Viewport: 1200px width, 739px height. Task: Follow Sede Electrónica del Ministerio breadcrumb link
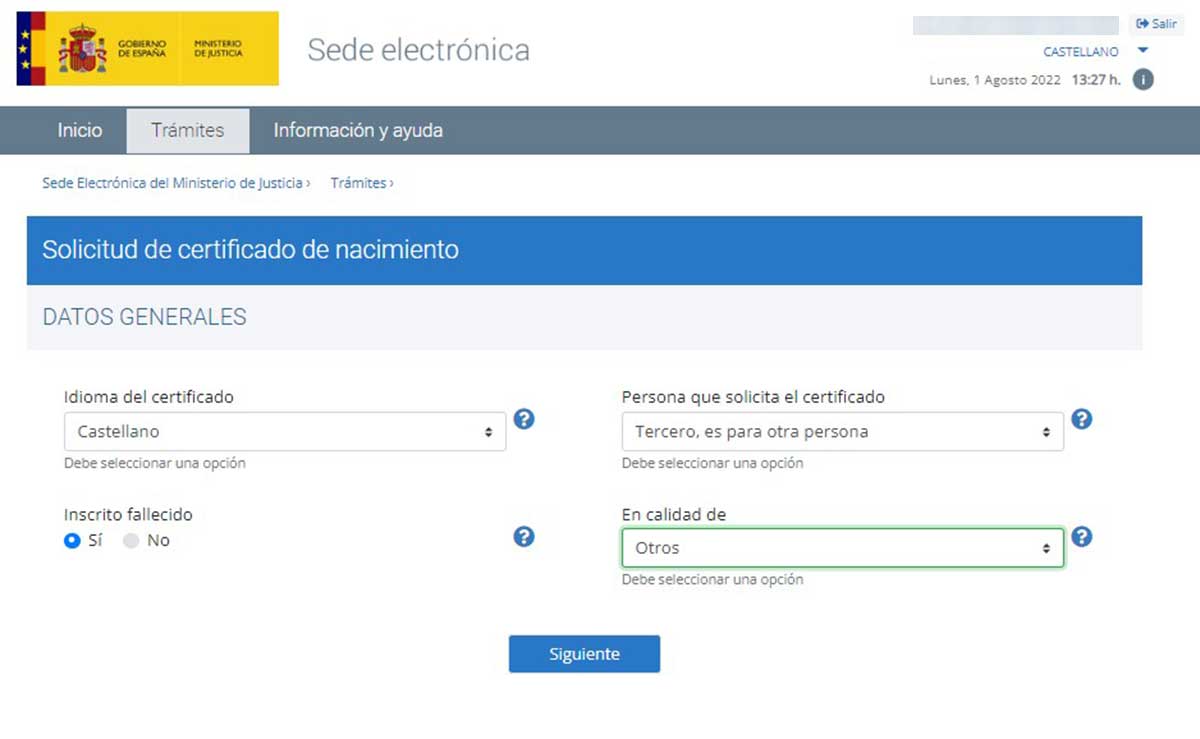pos(172,184)
